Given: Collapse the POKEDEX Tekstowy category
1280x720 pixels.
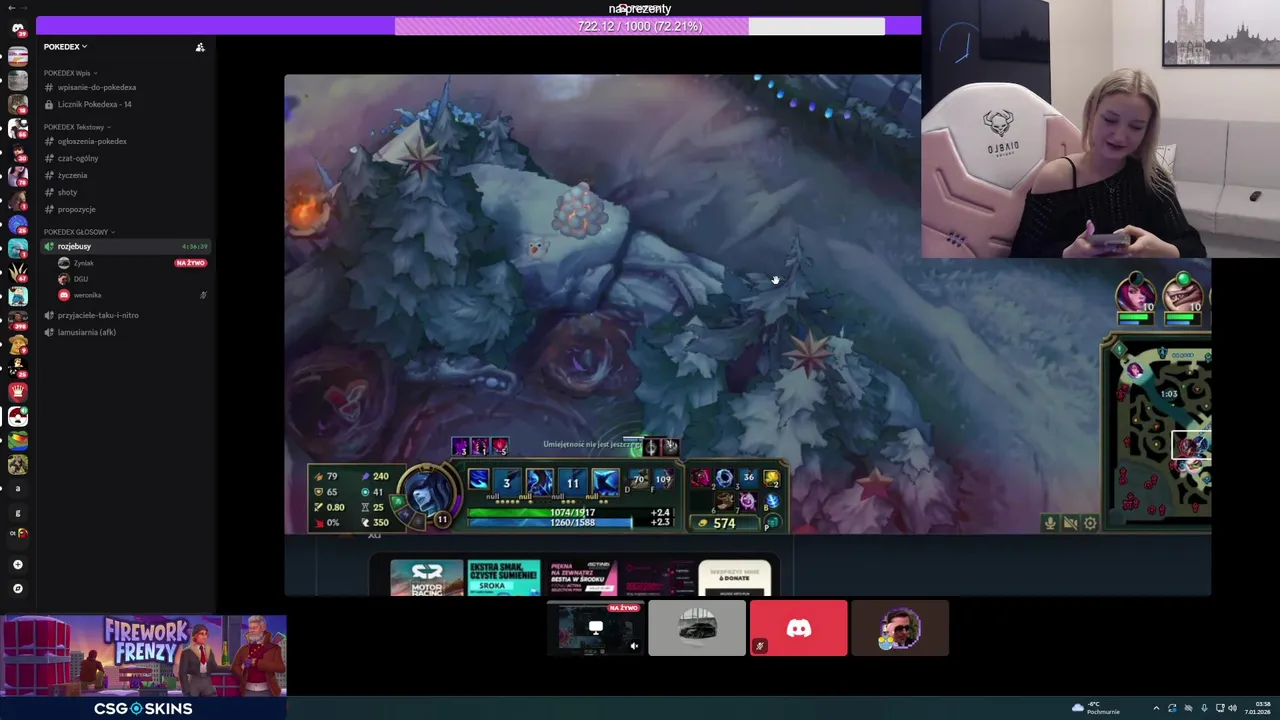Looking at the screenshot, I should pos(77,127).
